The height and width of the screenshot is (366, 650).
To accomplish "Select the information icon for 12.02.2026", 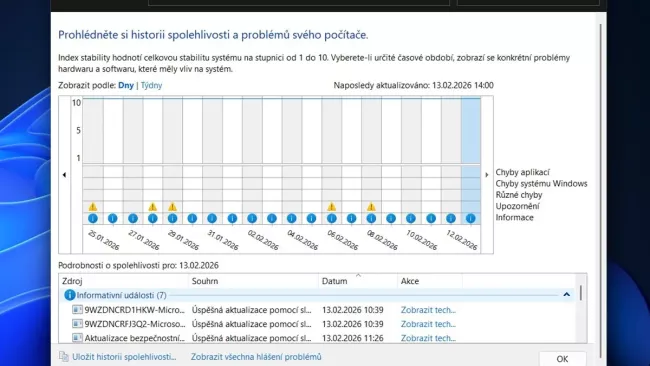I will 451,218.
